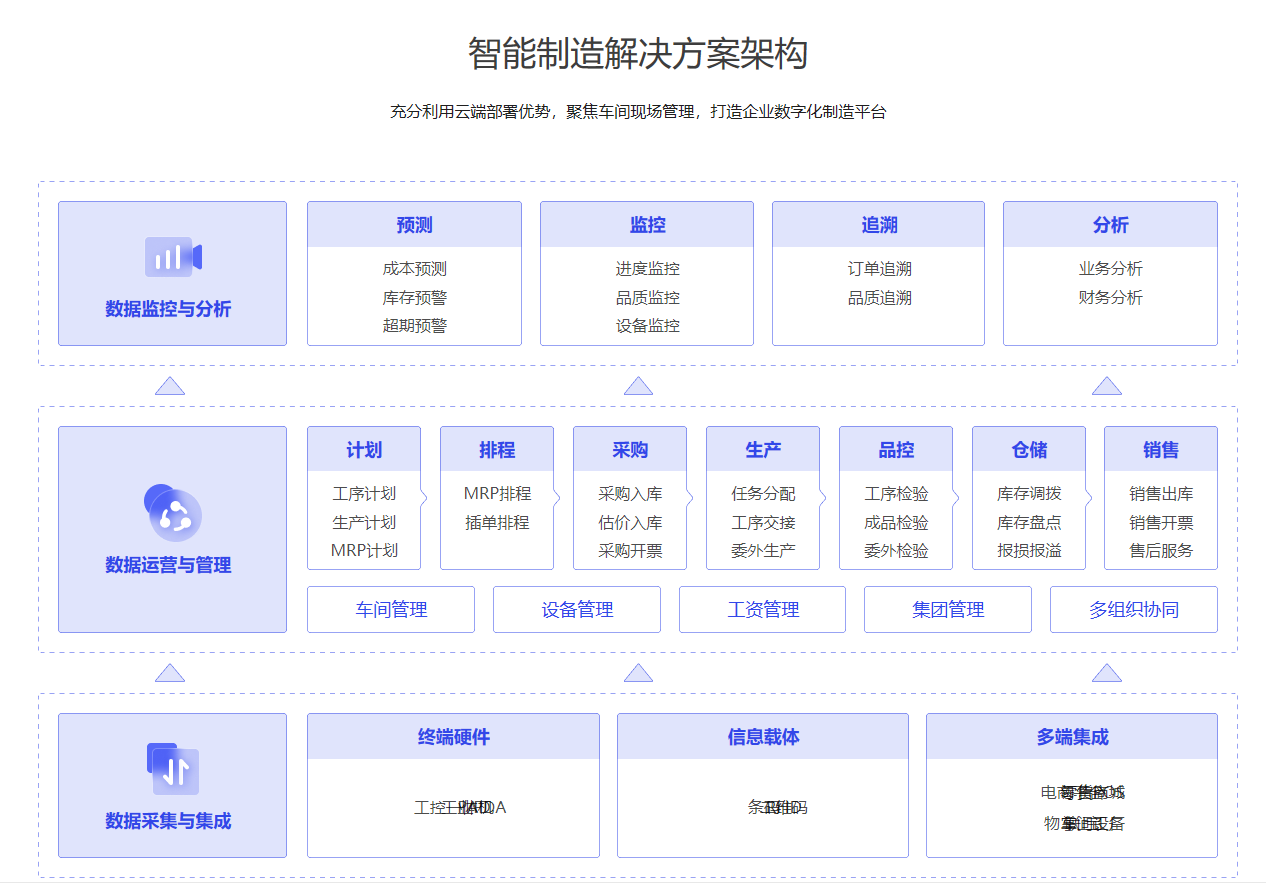
Task: Select the 设备管理 button
Action: tap(577, 609)
